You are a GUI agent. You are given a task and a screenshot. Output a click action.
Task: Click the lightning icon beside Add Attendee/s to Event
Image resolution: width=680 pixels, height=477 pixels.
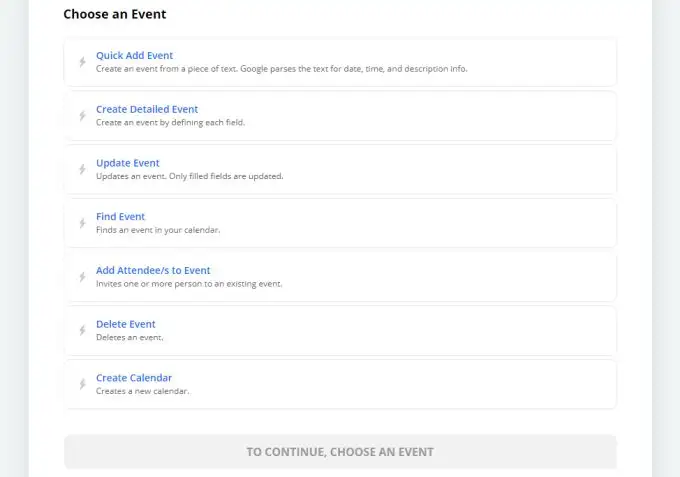pyautogui.click(x=82, y=277)
